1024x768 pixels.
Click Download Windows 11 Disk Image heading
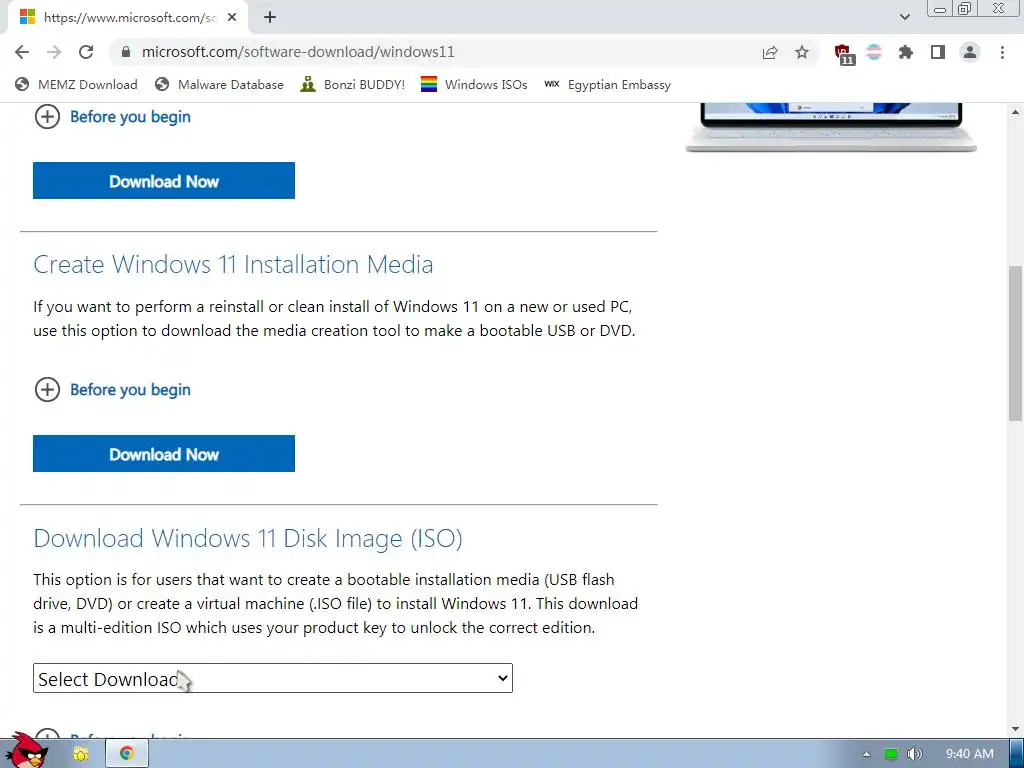coord(248,539)
